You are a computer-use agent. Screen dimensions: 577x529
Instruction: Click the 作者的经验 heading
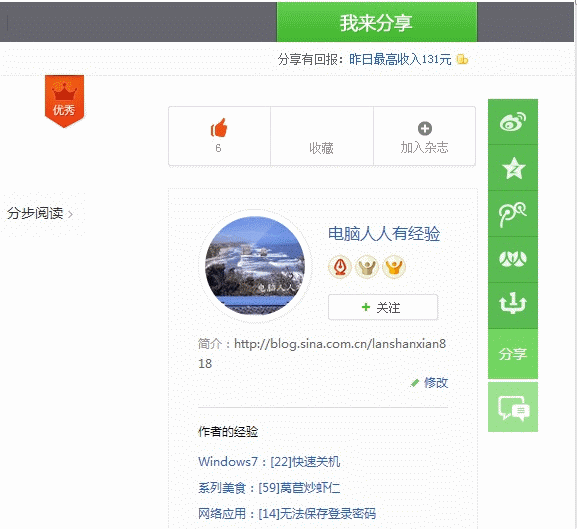click(x=228, y=432)
